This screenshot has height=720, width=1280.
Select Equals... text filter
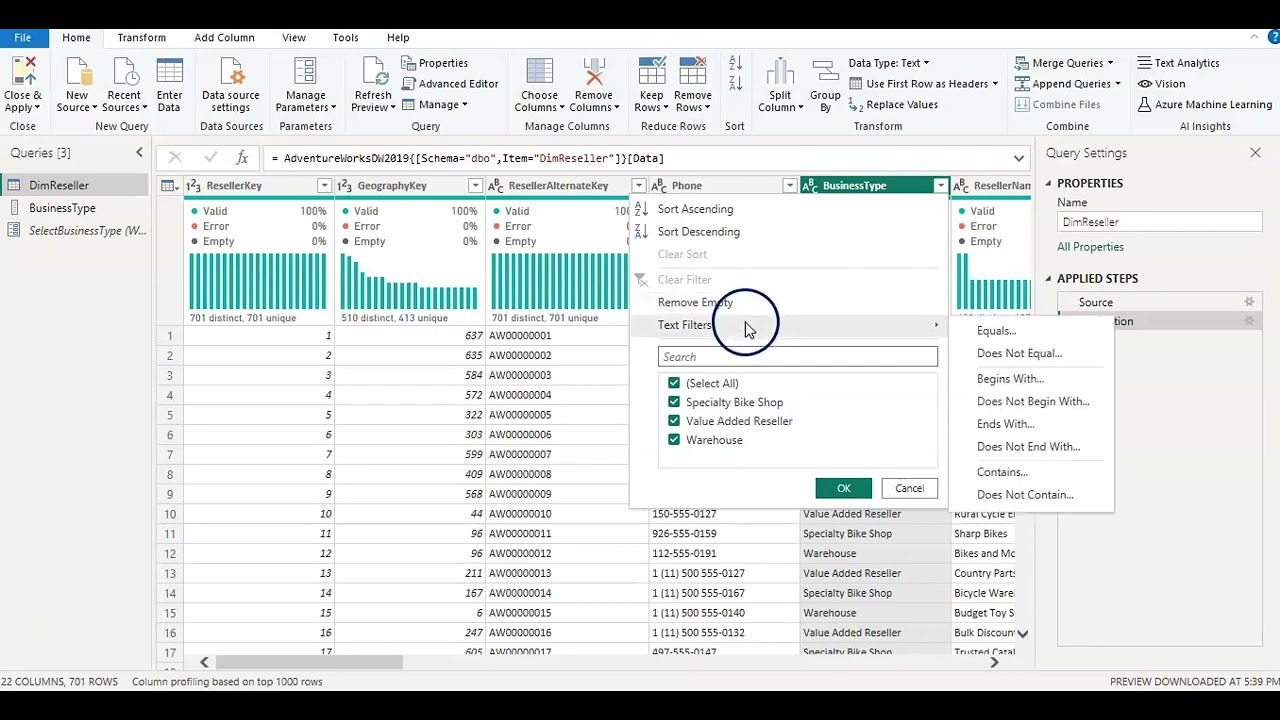996,331
